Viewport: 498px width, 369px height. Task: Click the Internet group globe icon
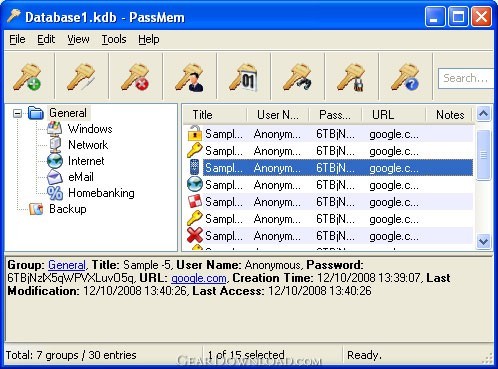(55, 161)
